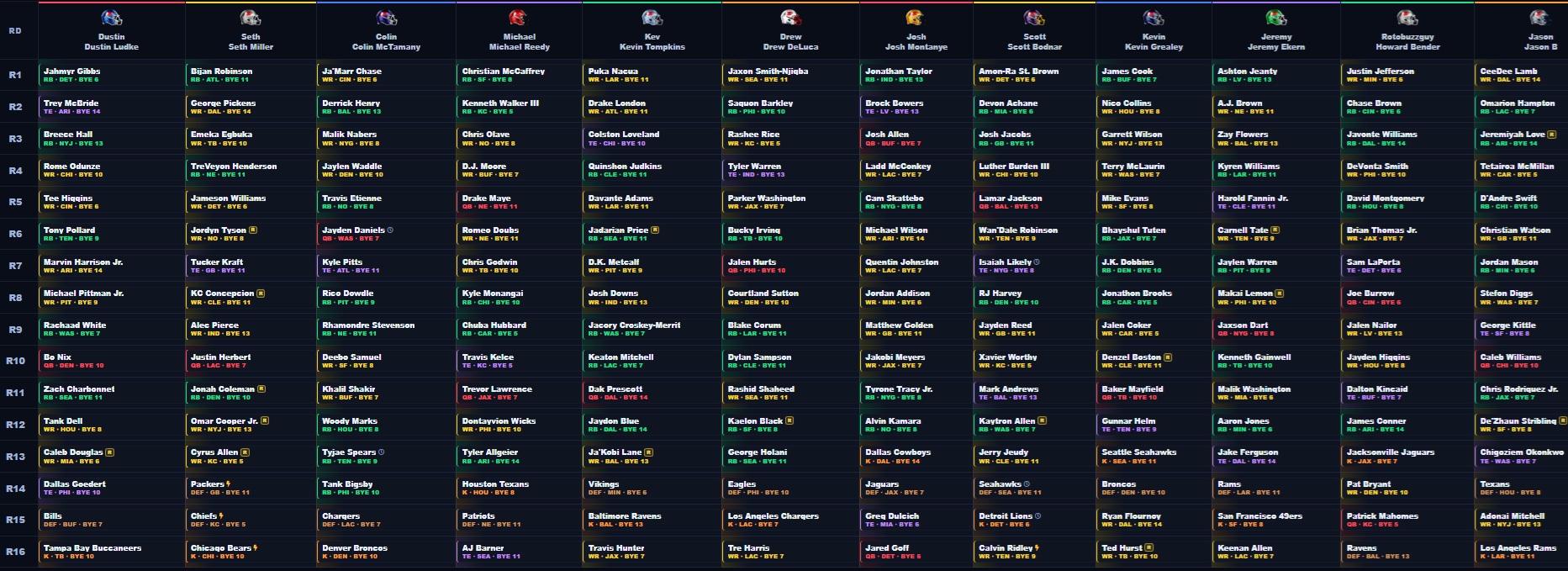Click the Baker Mayfield cell
Screen dimensions: 1568x571
(1154, 393)
